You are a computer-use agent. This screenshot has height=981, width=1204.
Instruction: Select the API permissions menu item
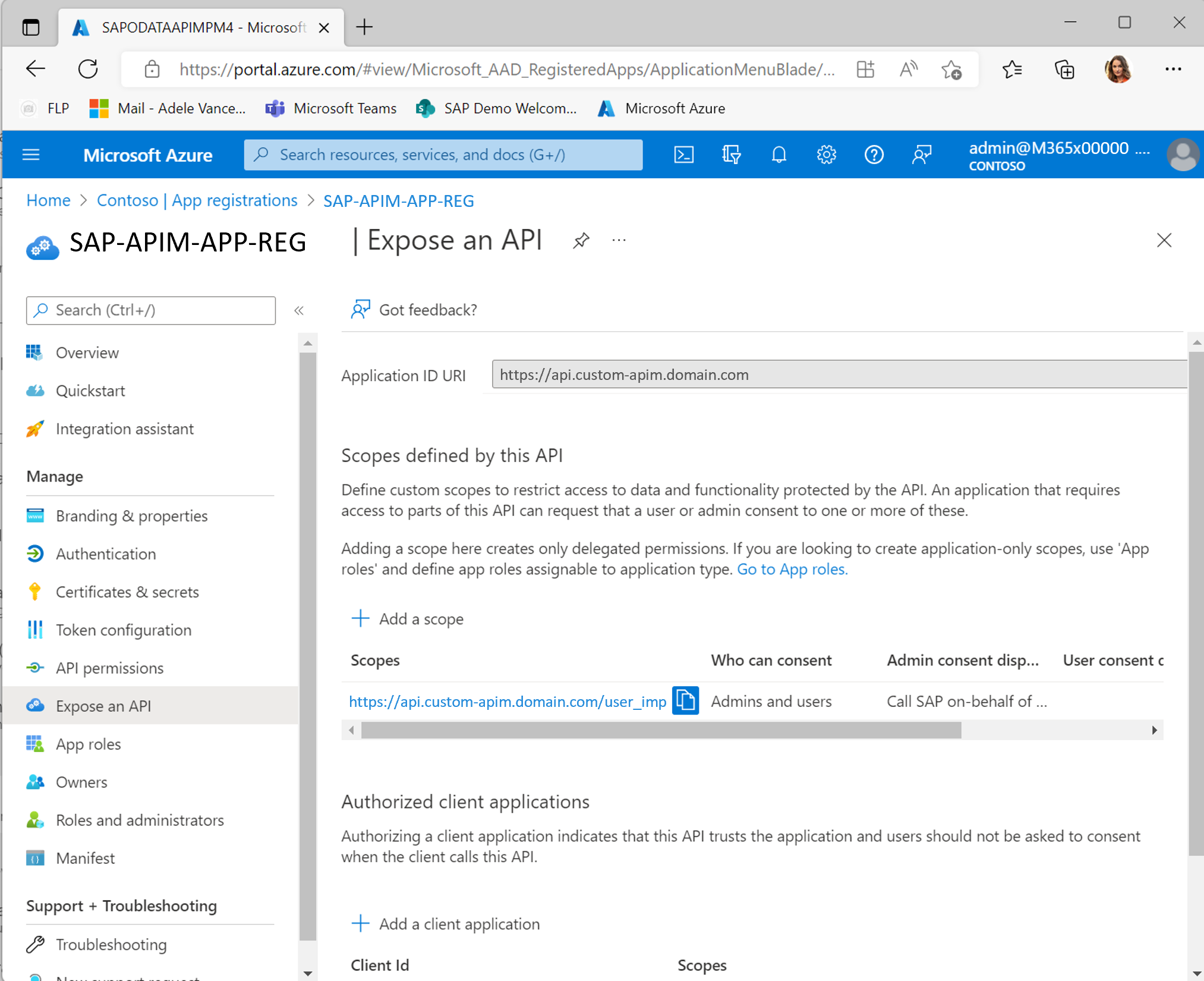(109, 668)
